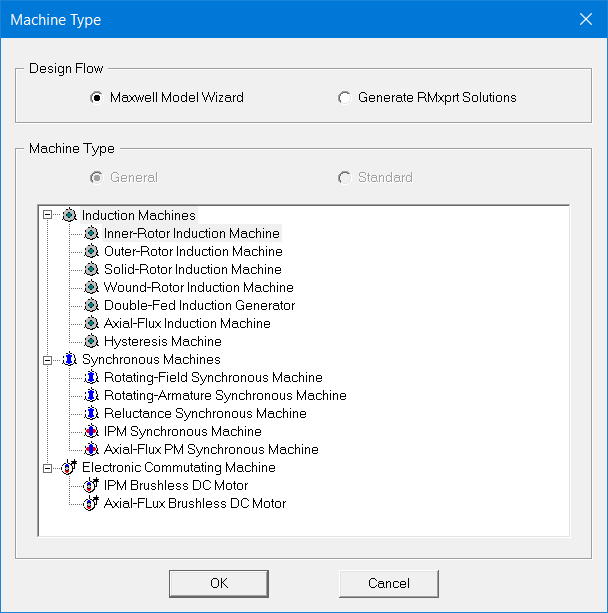Screen dimensions: 608x613
Task: Select the Synchronous Machines category label
Action: 151,359
